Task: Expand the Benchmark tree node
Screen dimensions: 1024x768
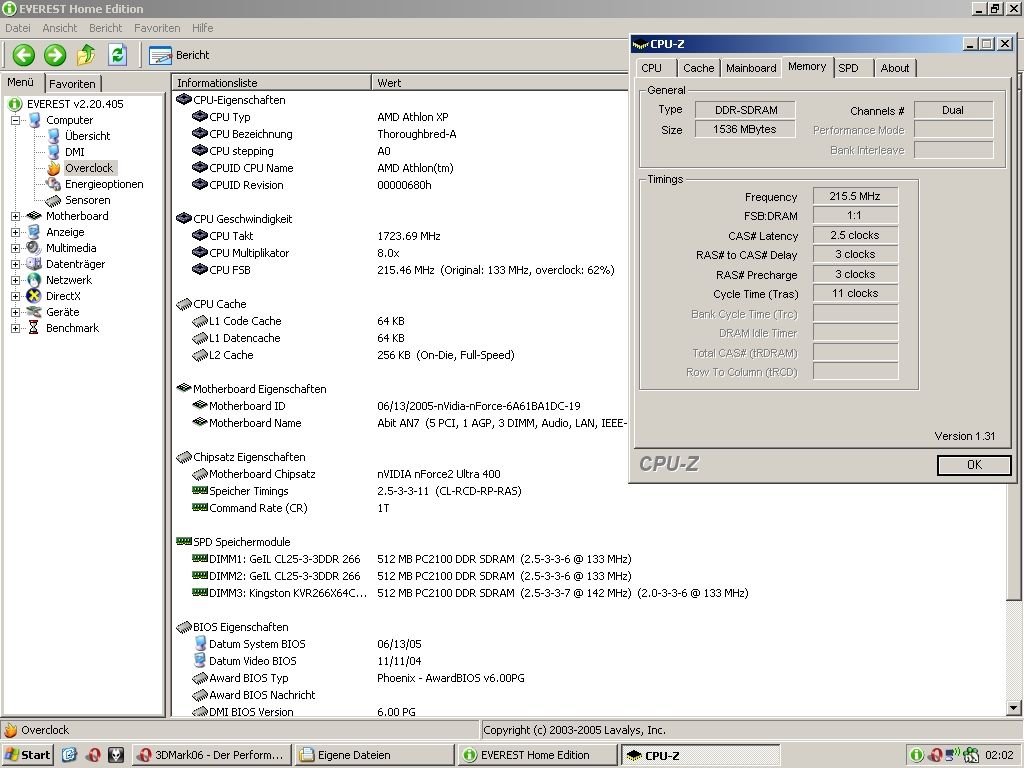Action: pyautogui.click(x=15, y=328)
